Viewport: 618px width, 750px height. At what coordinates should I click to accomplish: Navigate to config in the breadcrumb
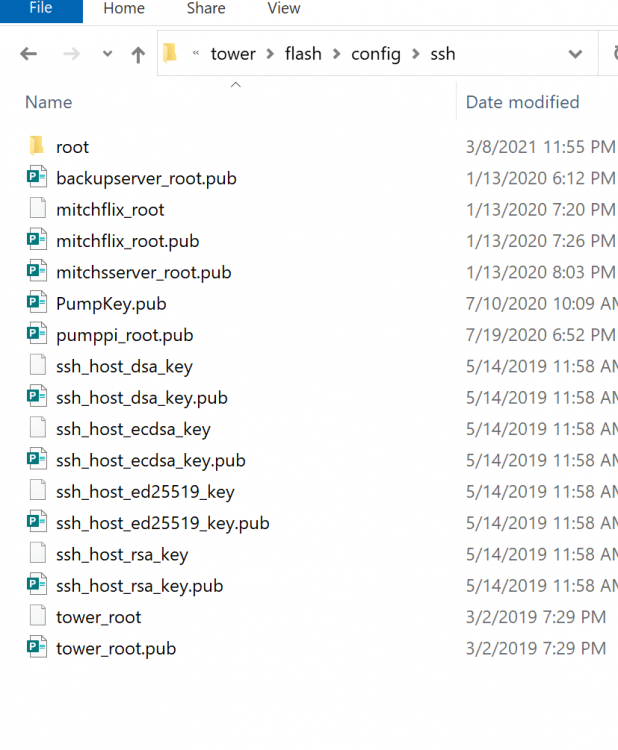pos(376,55)
